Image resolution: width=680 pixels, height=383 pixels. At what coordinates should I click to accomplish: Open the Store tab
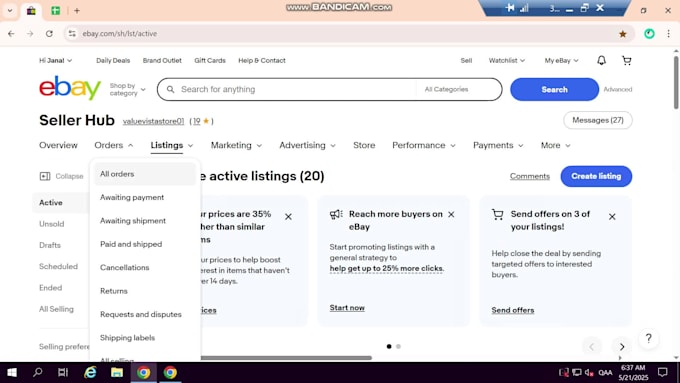coord(364,145)
